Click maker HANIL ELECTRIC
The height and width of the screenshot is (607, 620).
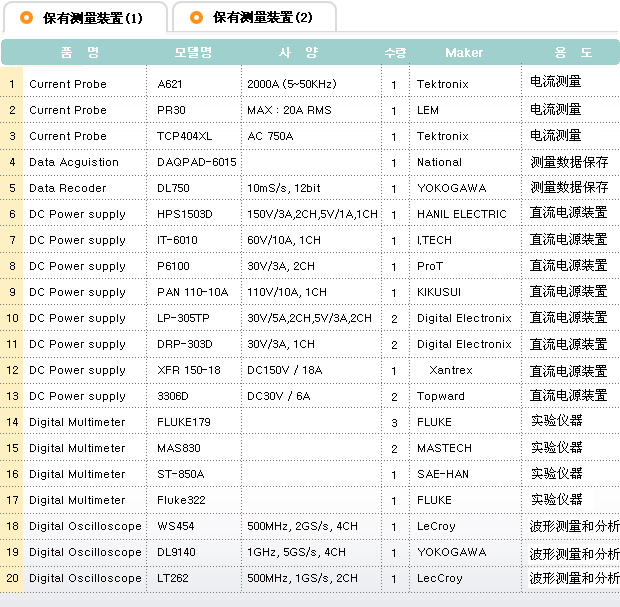(x=462, y=214)
